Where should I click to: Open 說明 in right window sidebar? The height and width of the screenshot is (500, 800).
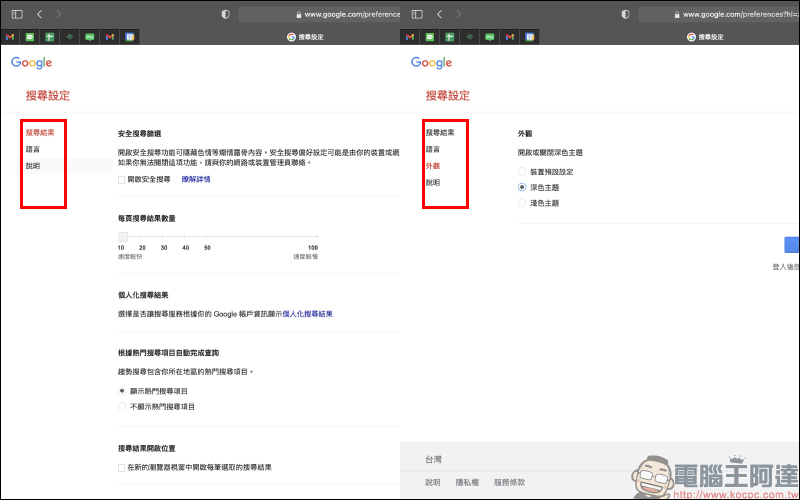click(x=433, y=183)
